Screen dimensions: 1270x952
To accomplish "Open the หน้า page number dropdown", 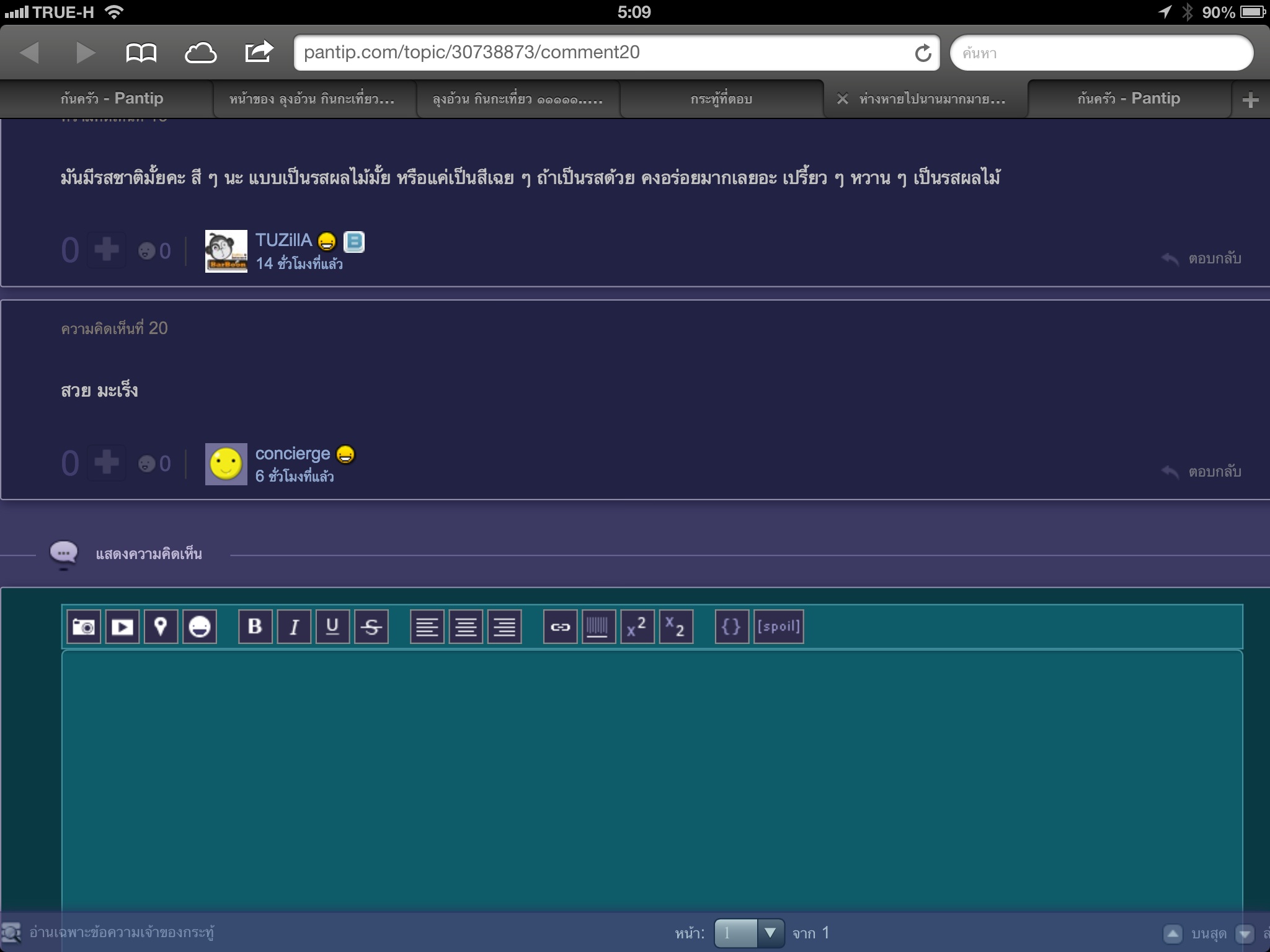I will (x=749, y=933).
